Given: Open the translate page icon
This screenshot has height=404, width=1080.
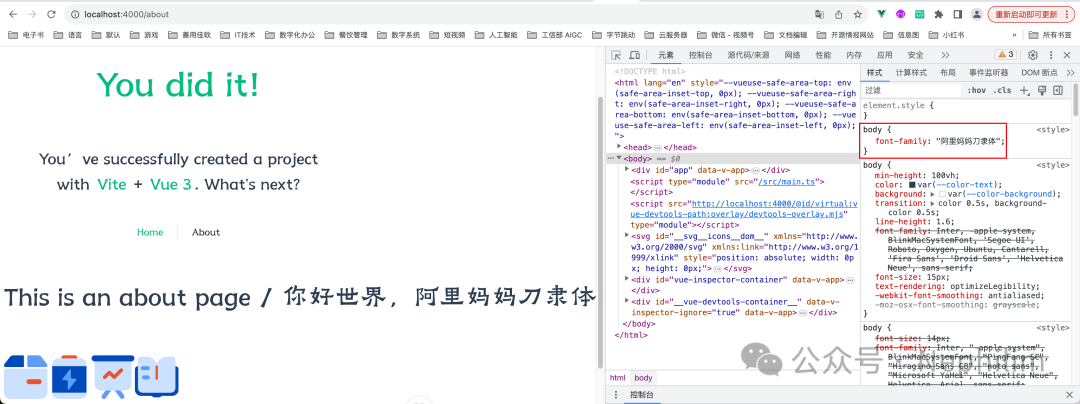Looking at the screenshot, I should [820, 14].
